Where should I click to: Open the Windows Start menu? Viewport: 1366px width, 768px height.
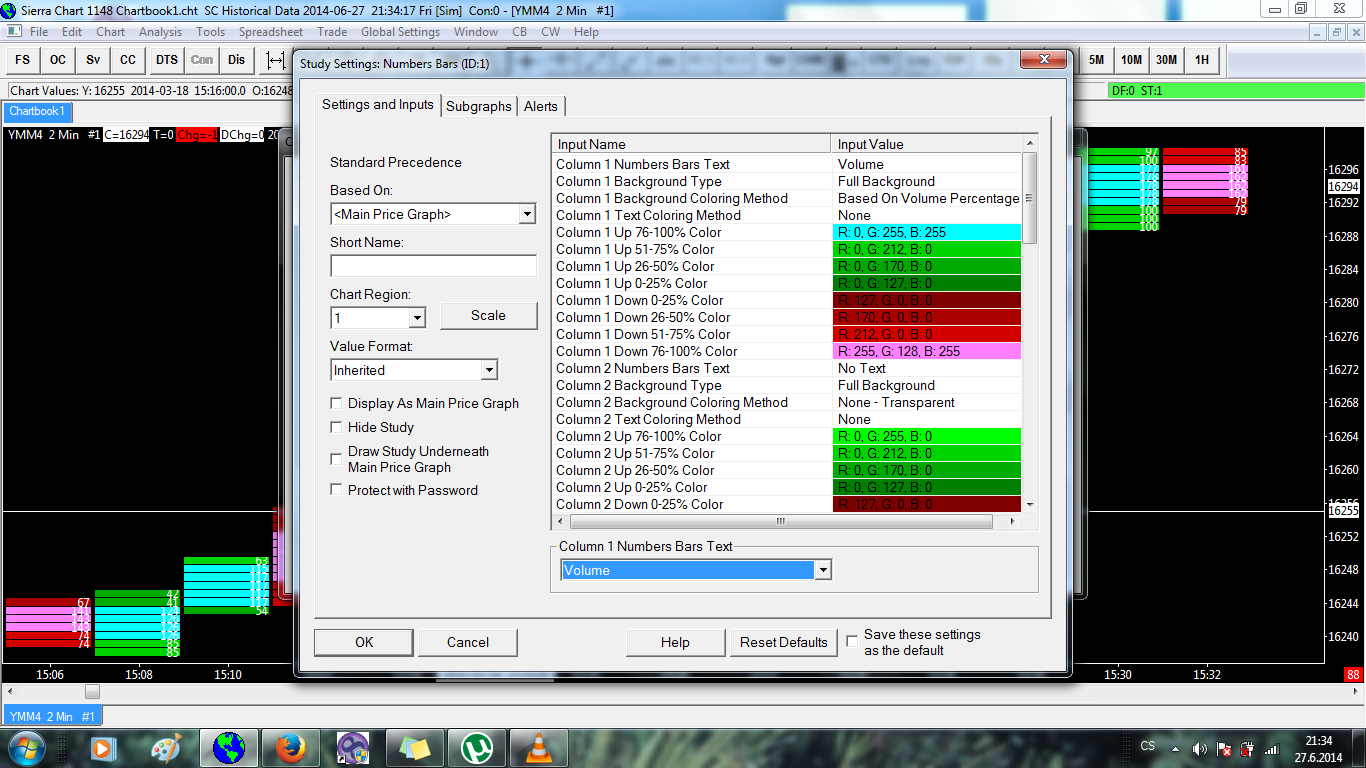tap(27, 748)
